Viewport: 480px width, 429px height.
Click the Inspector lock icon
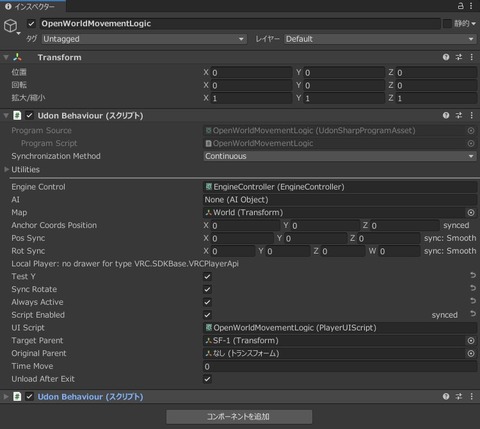[x=460, y=6]
